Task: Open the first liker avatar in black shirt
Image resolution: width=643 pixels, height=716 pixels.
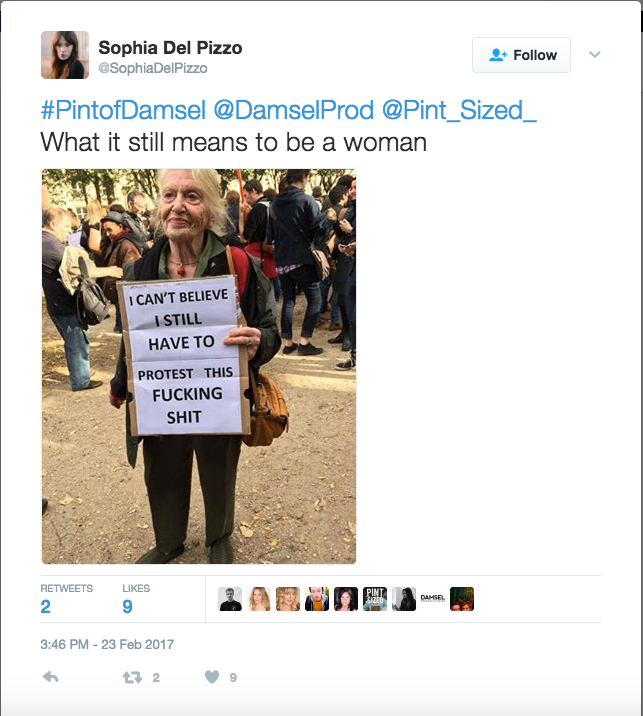Action: pos(230,599)
